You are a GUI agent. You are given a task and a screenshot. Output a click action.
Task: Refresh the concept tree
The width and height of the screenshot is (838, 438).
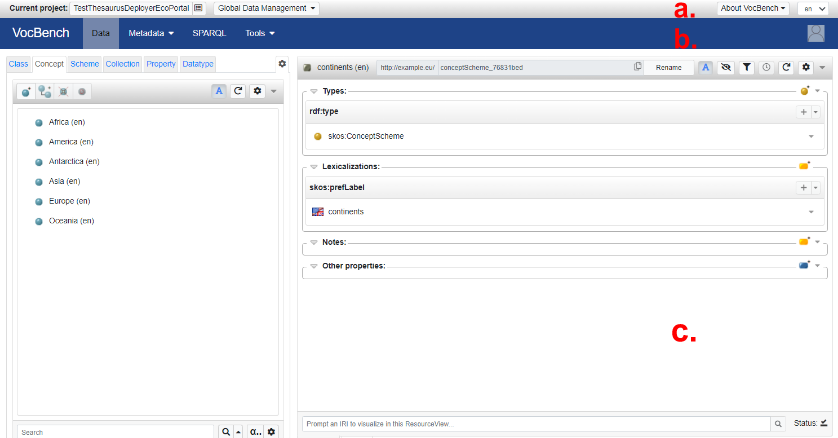pos(238,91)
